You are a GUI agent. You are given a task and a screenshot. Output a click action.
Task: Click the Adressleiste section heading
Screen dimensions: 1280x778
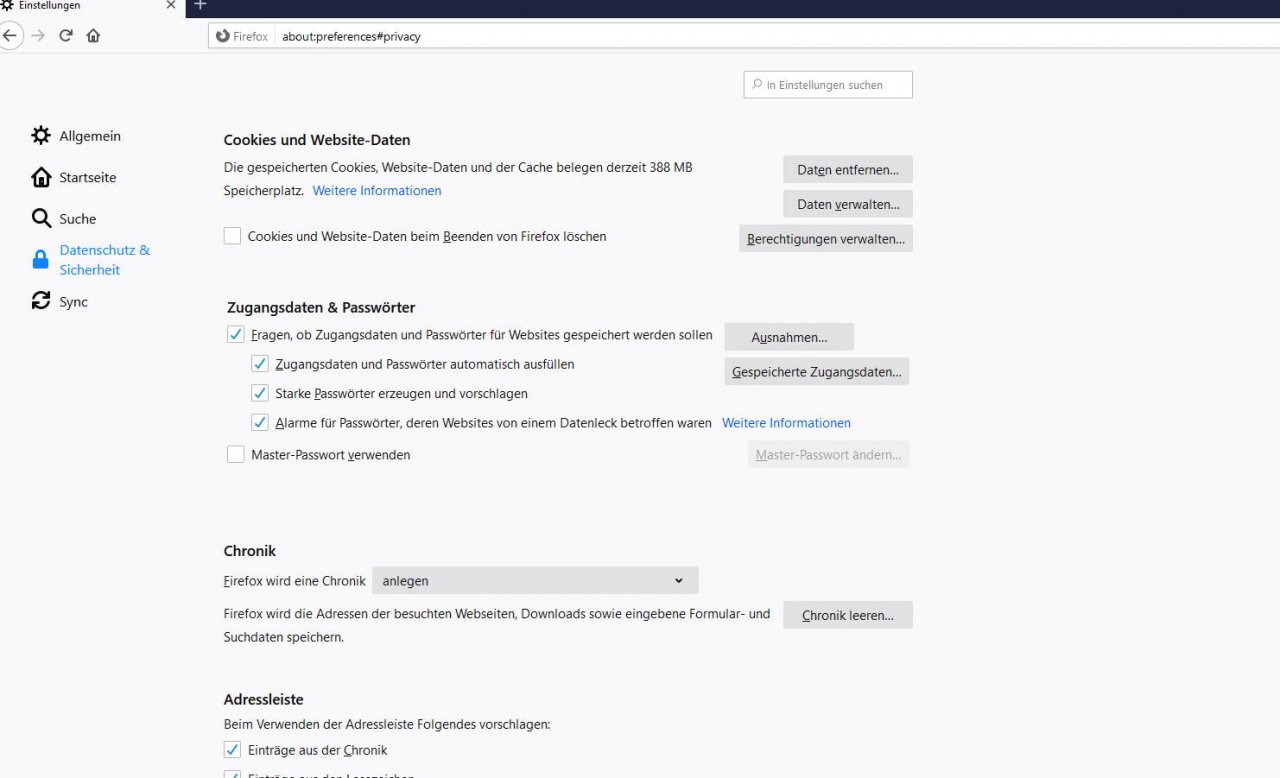(264, 699)
